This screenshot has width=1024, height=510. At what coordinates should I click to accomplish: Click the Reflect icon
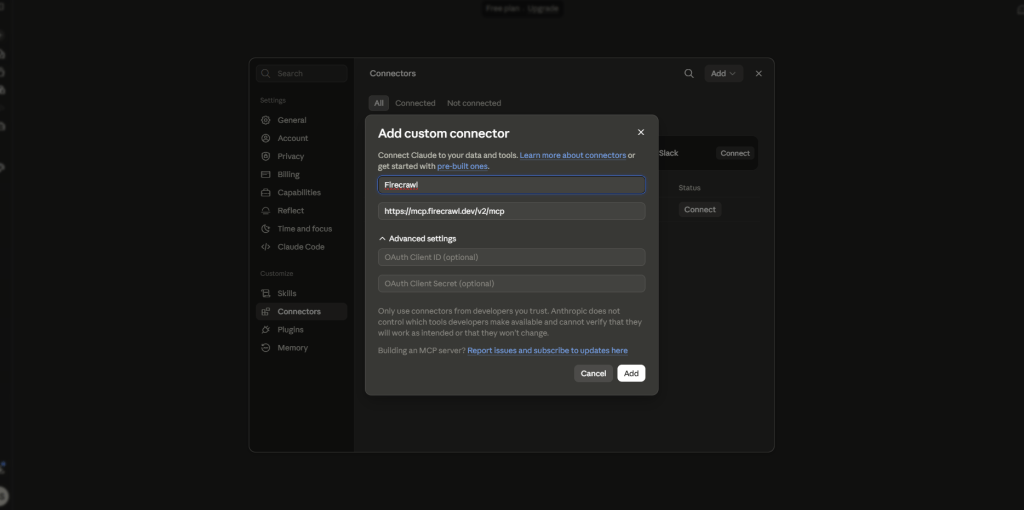(x=265, y=211)
